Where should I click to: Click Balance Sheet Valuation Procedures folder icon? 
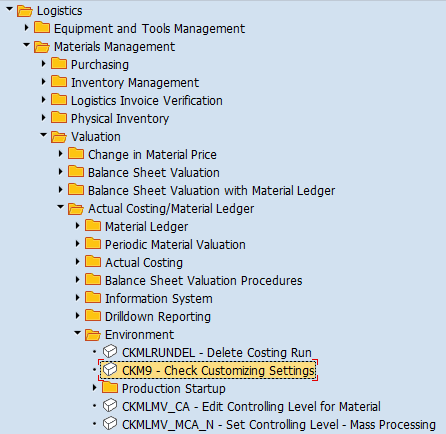pyautogui.click(x=93, y=279)
